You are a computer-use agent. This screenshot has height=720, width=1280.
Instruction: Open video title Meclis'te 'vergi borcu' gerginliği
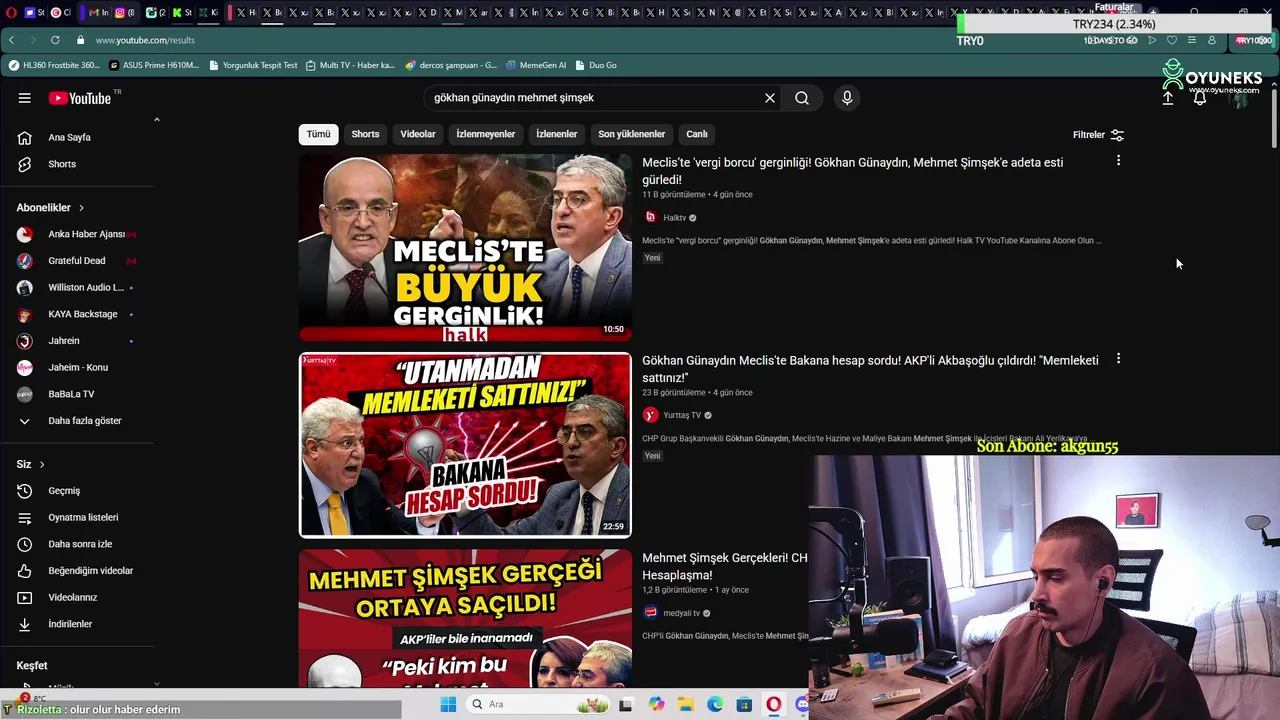click(x=852, y=171)
